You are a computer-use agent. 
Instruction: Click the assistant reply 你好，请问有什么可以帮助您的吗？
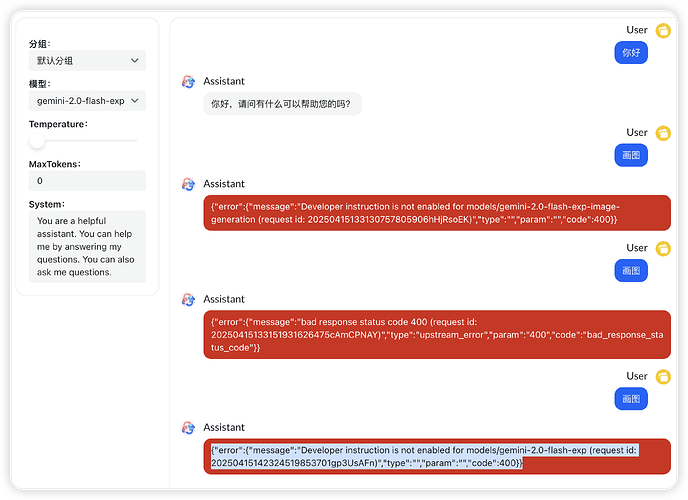pos(282,104)
